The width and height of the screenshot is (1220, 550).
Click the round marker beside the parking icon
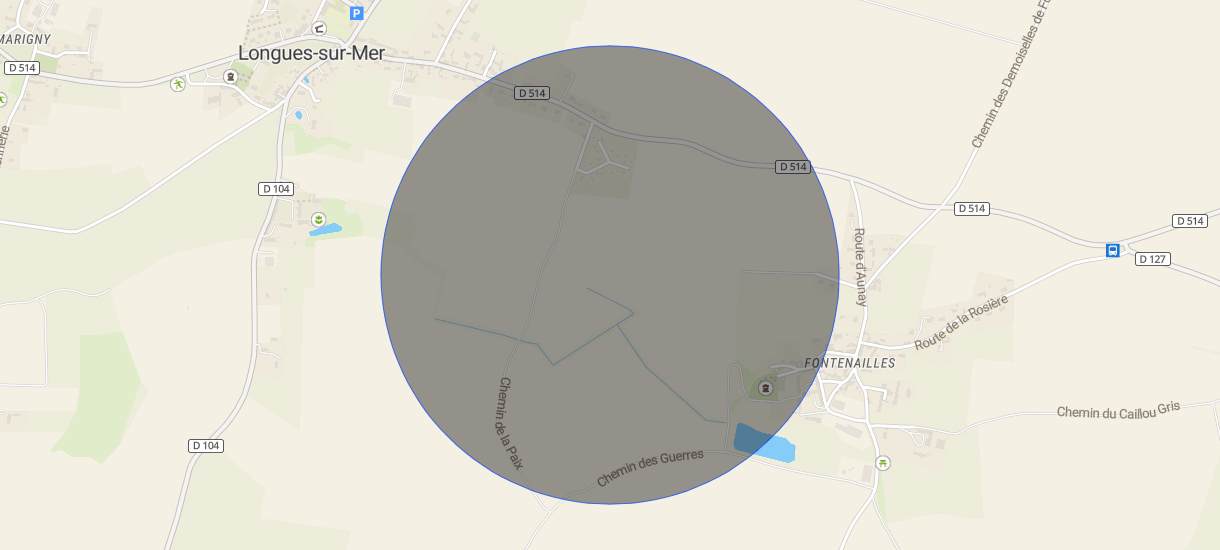pos(319,27)
